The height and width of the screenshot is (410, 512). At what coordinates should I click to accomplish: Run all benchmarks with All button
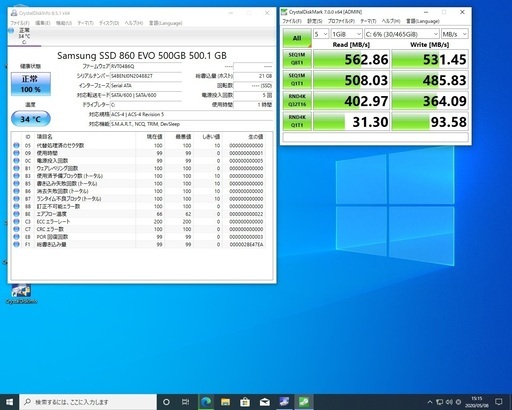(x=297, y=38)
